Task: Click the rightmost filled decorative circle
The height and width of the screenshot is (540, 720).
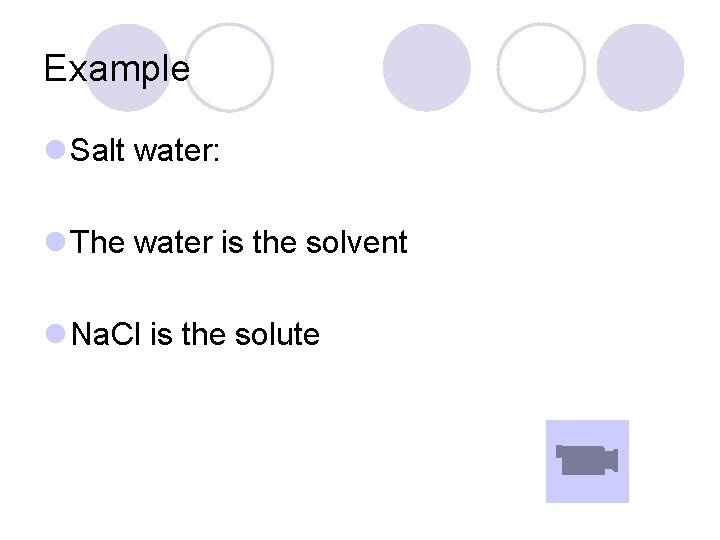Action: (x=640, y=67)
